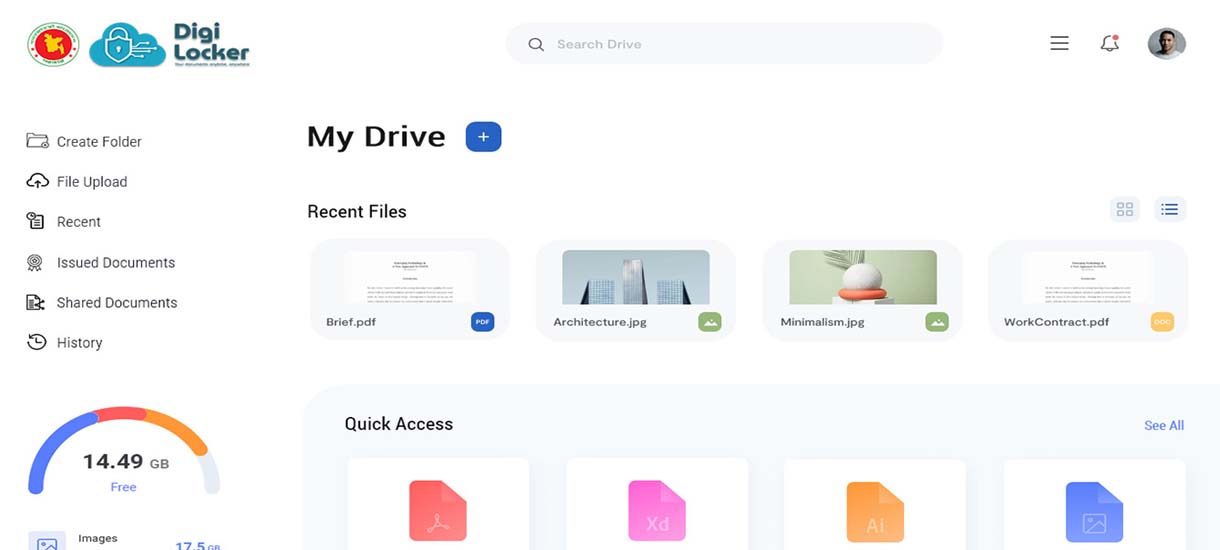Open the Architecture.jpg thumbnail

[636, 277]
